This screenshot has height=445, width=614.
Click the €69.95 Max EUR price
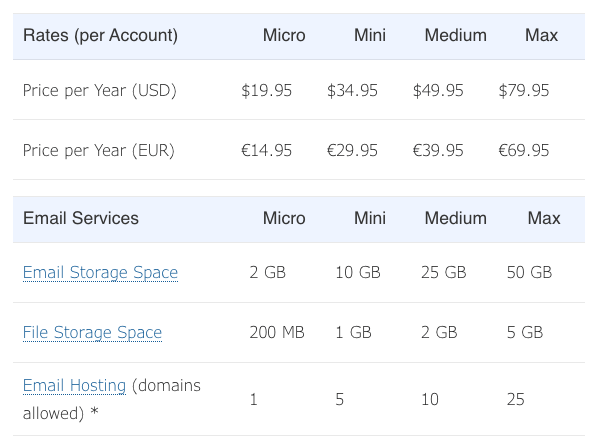click(524, 150)
